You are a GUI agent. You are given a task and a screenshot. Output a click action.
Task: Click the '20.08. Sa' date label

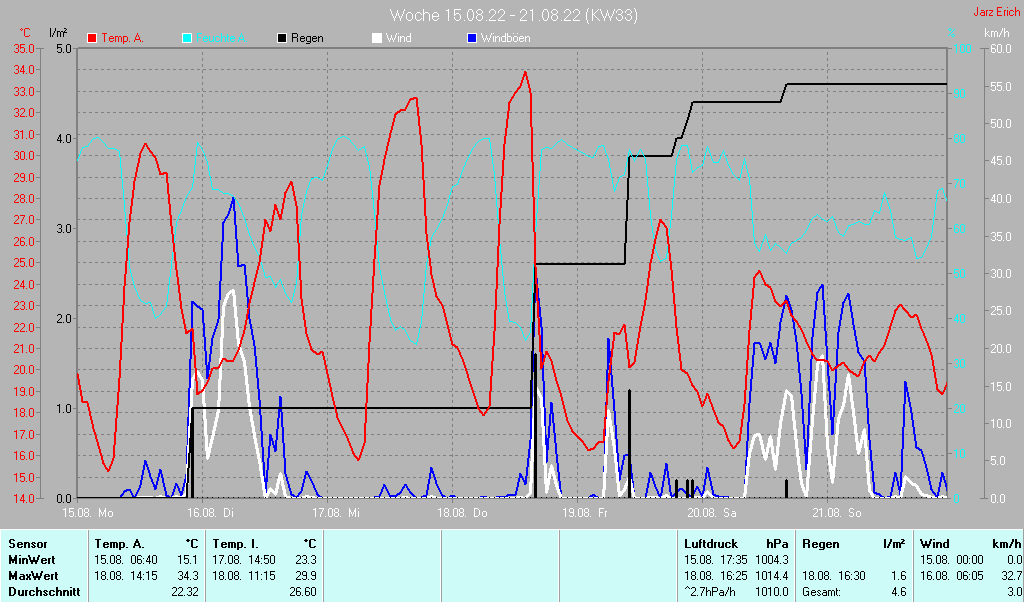pos(712,513)
